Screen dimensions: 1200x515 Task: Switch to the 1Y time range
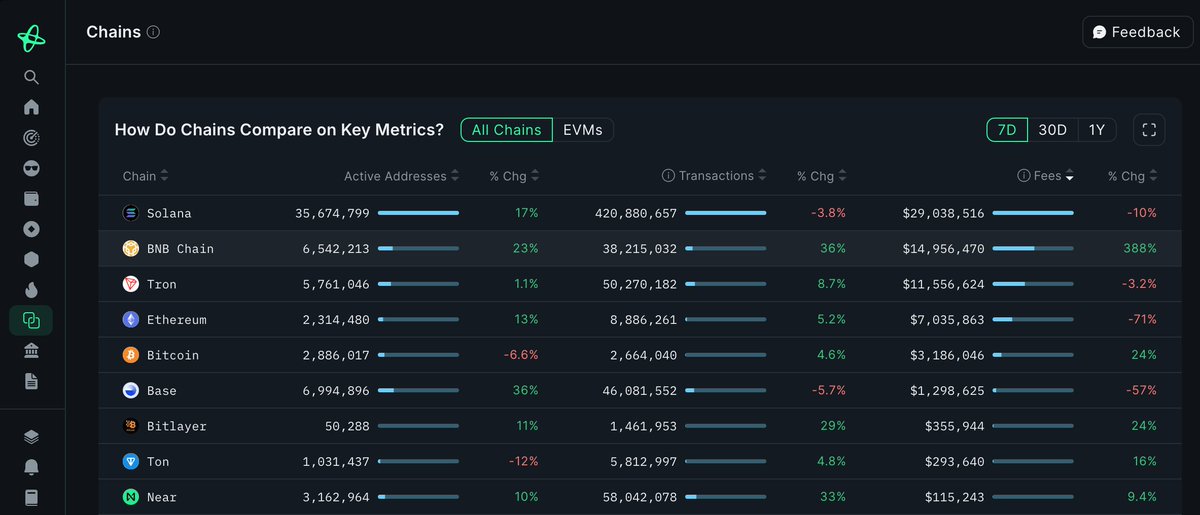pos(1097,130)
